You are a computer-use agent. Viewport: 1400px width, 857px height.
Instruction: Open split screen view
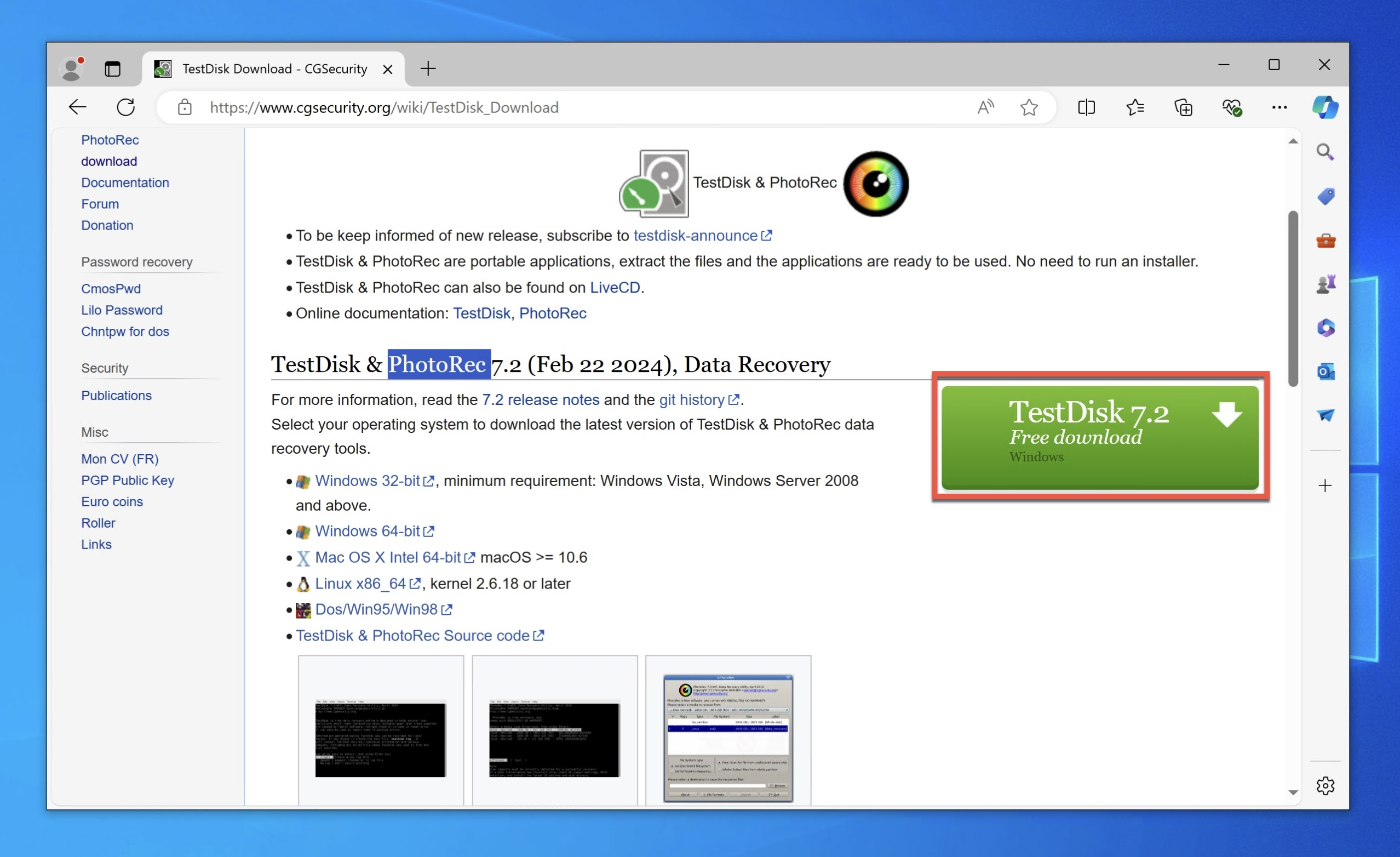1087,107
